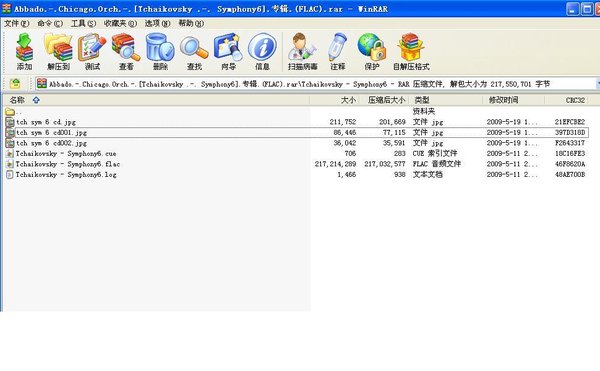This screenshot has height=371, width=600.
Task: Go up one level with the folder arrow
Action: 15,83
